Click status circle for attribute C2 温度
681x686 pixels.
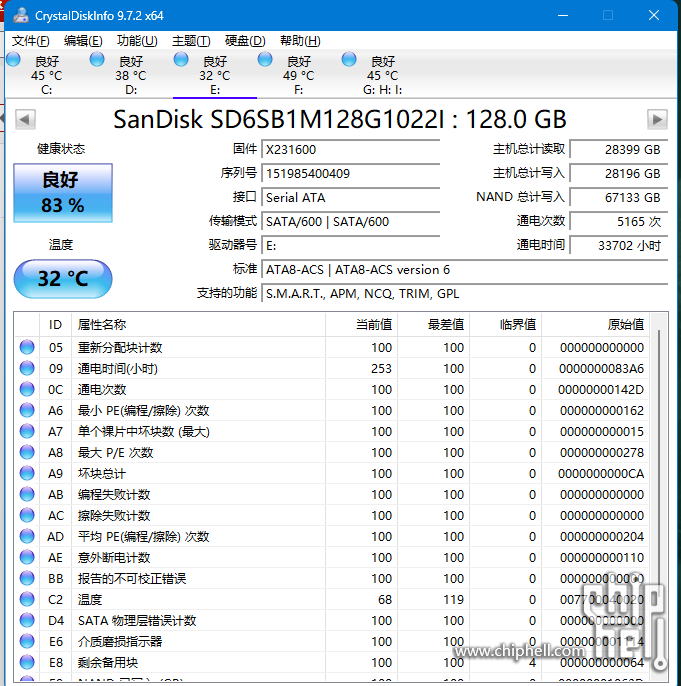coord(27,599)
